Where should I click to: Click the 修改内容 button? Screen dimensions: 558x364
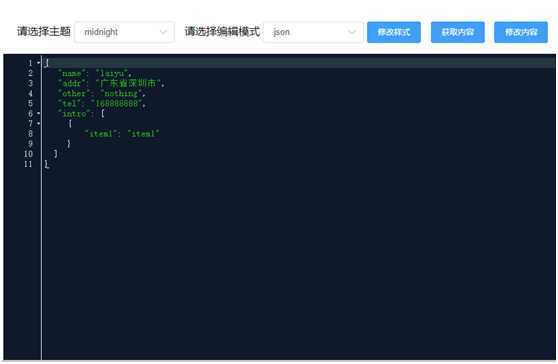(521, 32)
